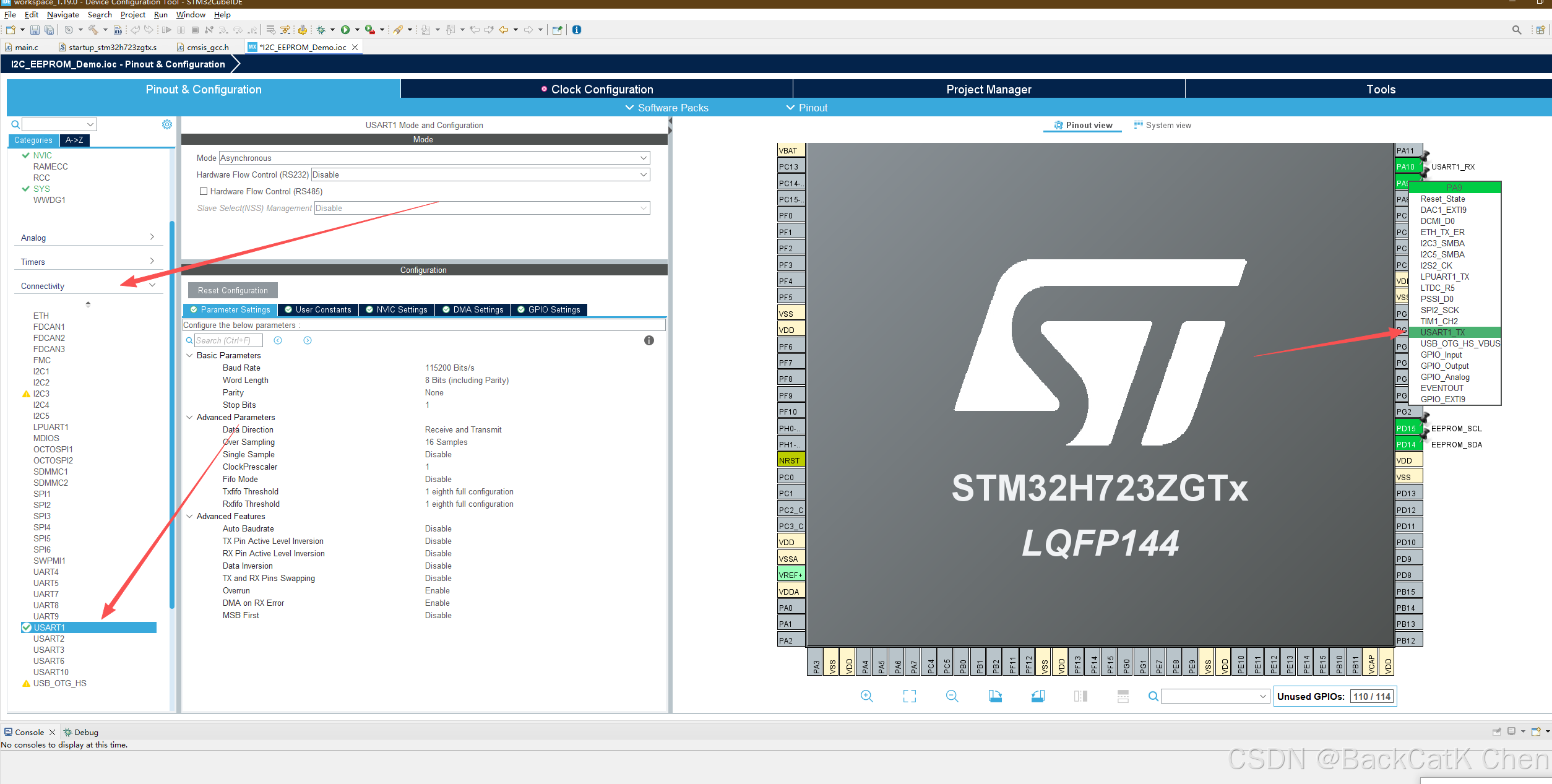The image size is (1552, 784).
Task: Launch debug with the bug icon
Action: tap(321, 30)
